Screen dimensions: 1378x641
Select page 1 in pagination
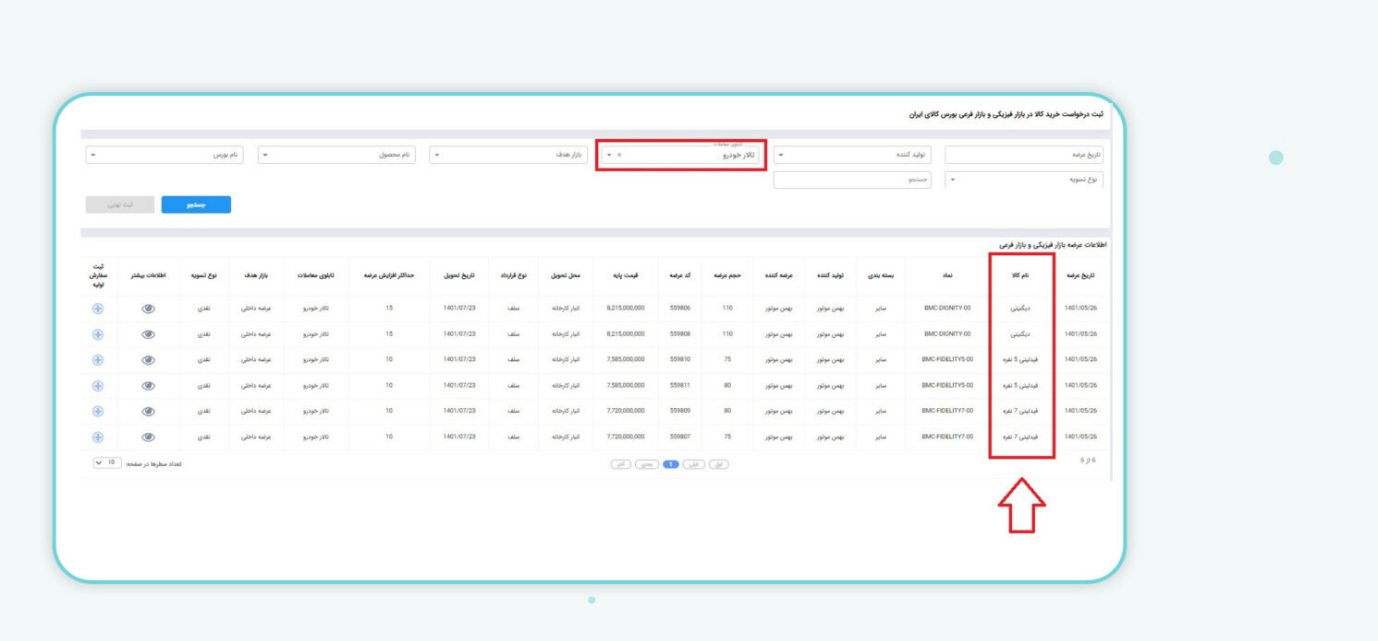coord(670,464)
